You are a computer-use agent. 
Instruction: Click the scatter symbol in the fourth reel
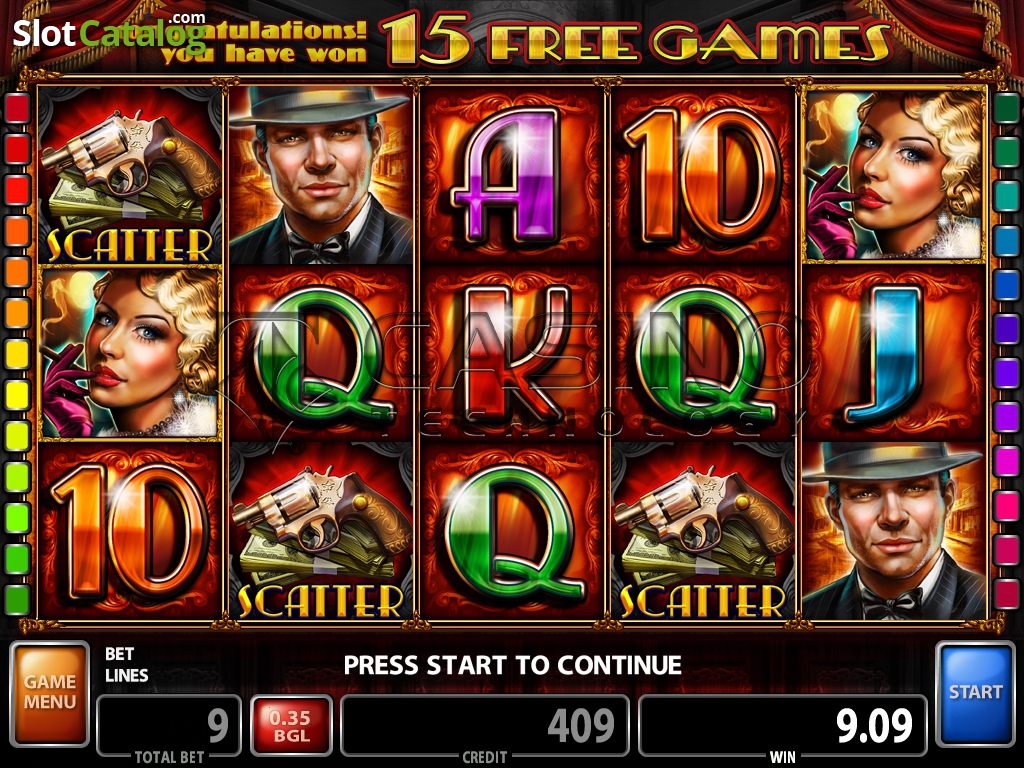pos(703,531)
